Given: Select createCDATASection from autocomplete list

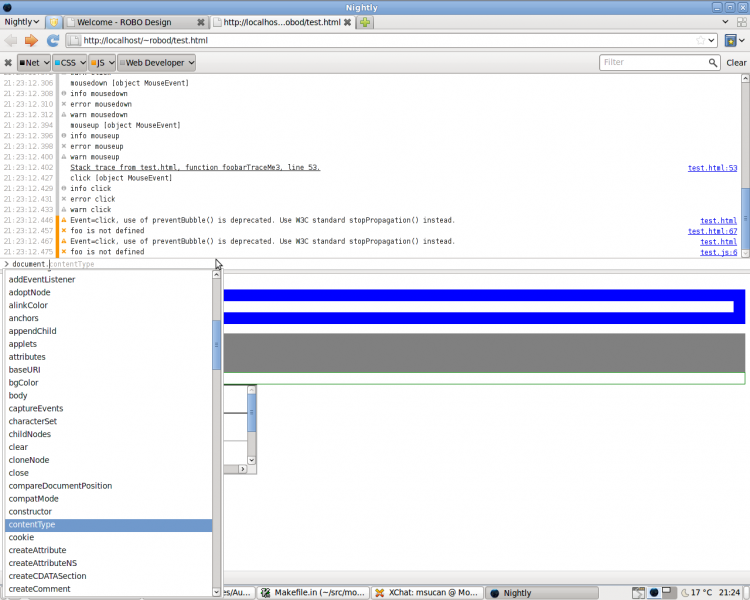Looking at the screenshot, I should pyautogui.click(x=109, y=577).
